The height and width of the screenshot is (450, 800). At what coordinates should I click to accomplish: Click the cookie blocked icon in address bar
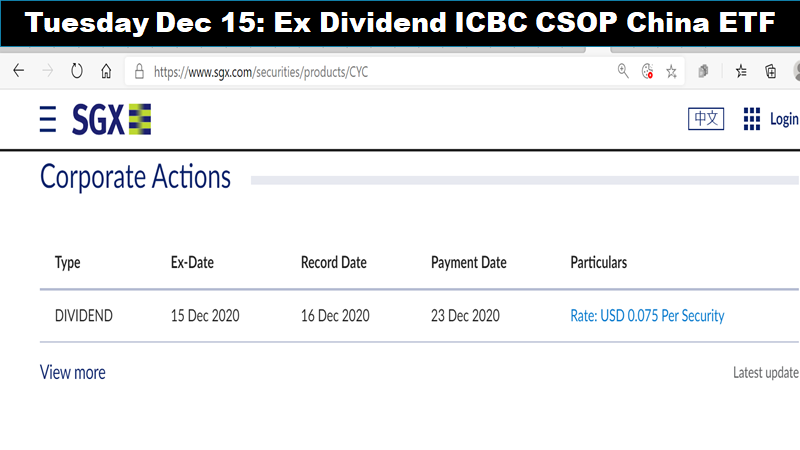(647, 71)
